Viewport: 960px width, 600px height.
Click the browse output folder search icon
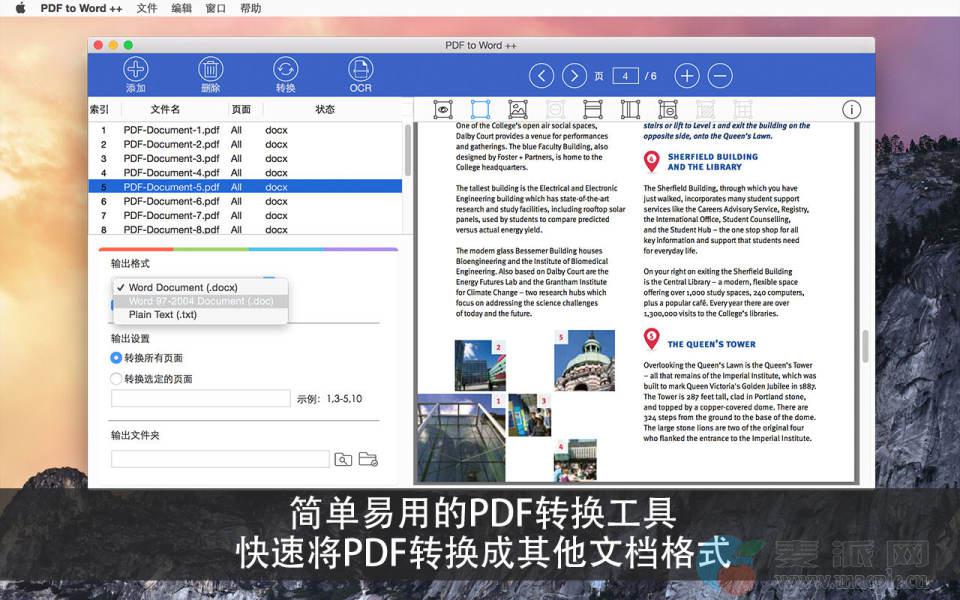click(x=343, y=459)
